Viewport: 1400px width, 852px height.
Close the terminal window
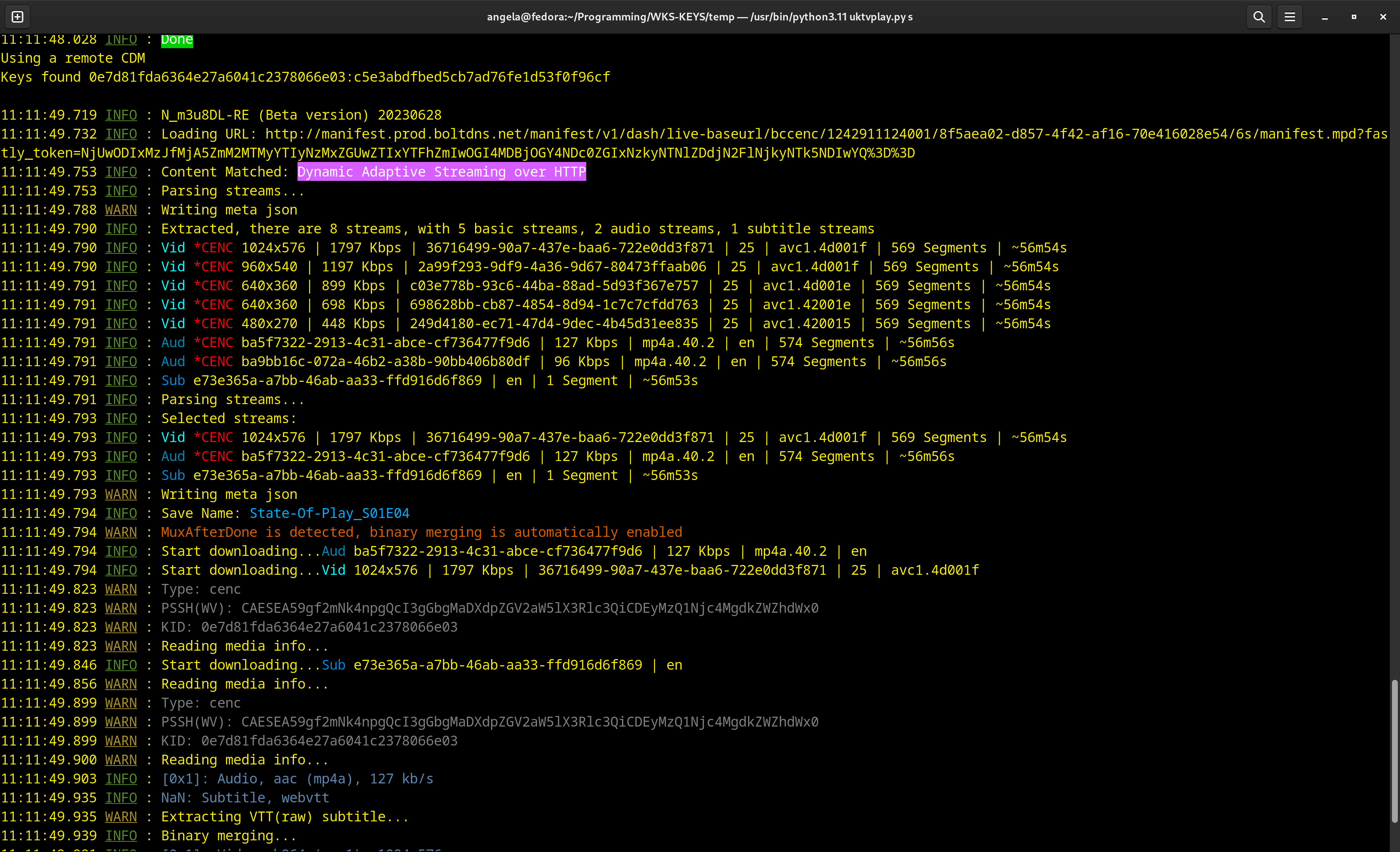pos(1383,17)
